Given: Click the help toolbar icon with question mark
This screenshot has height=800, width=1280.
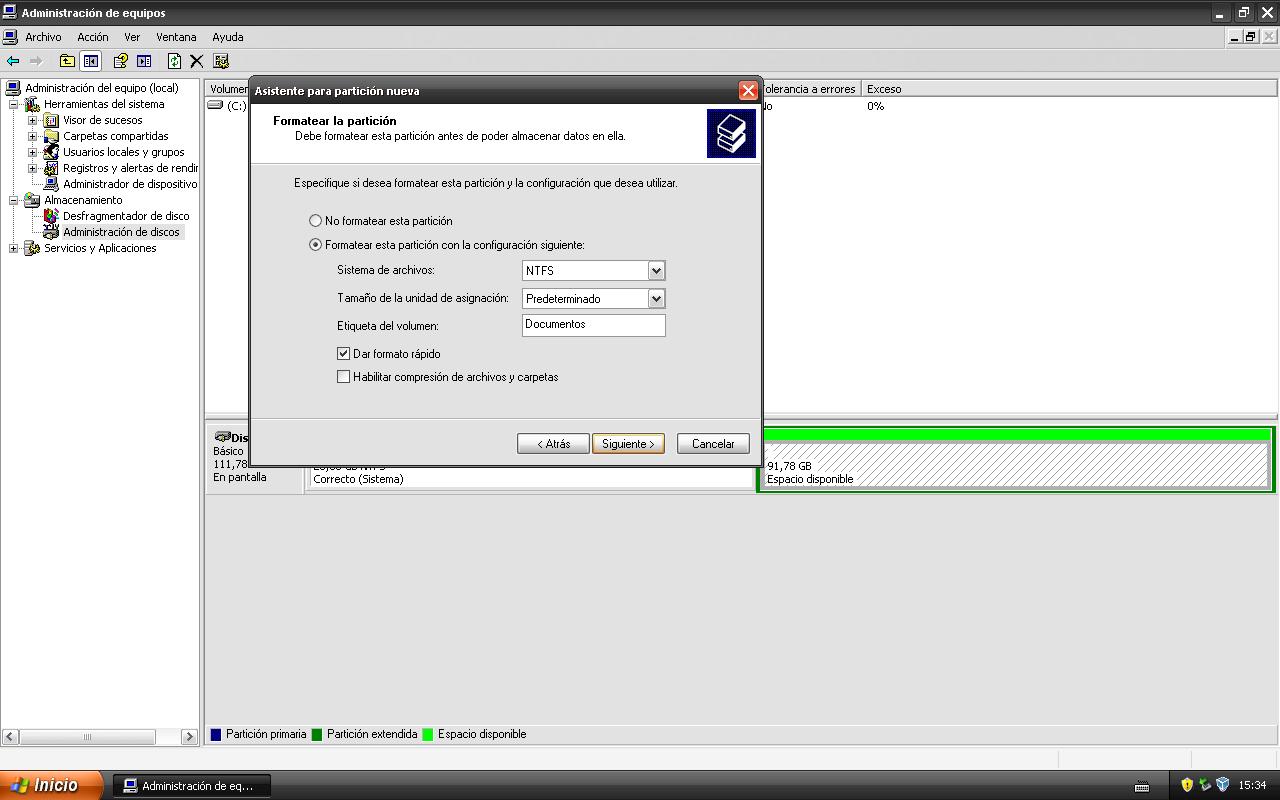Looking at the screenshot, I should [x=120, y=61].
